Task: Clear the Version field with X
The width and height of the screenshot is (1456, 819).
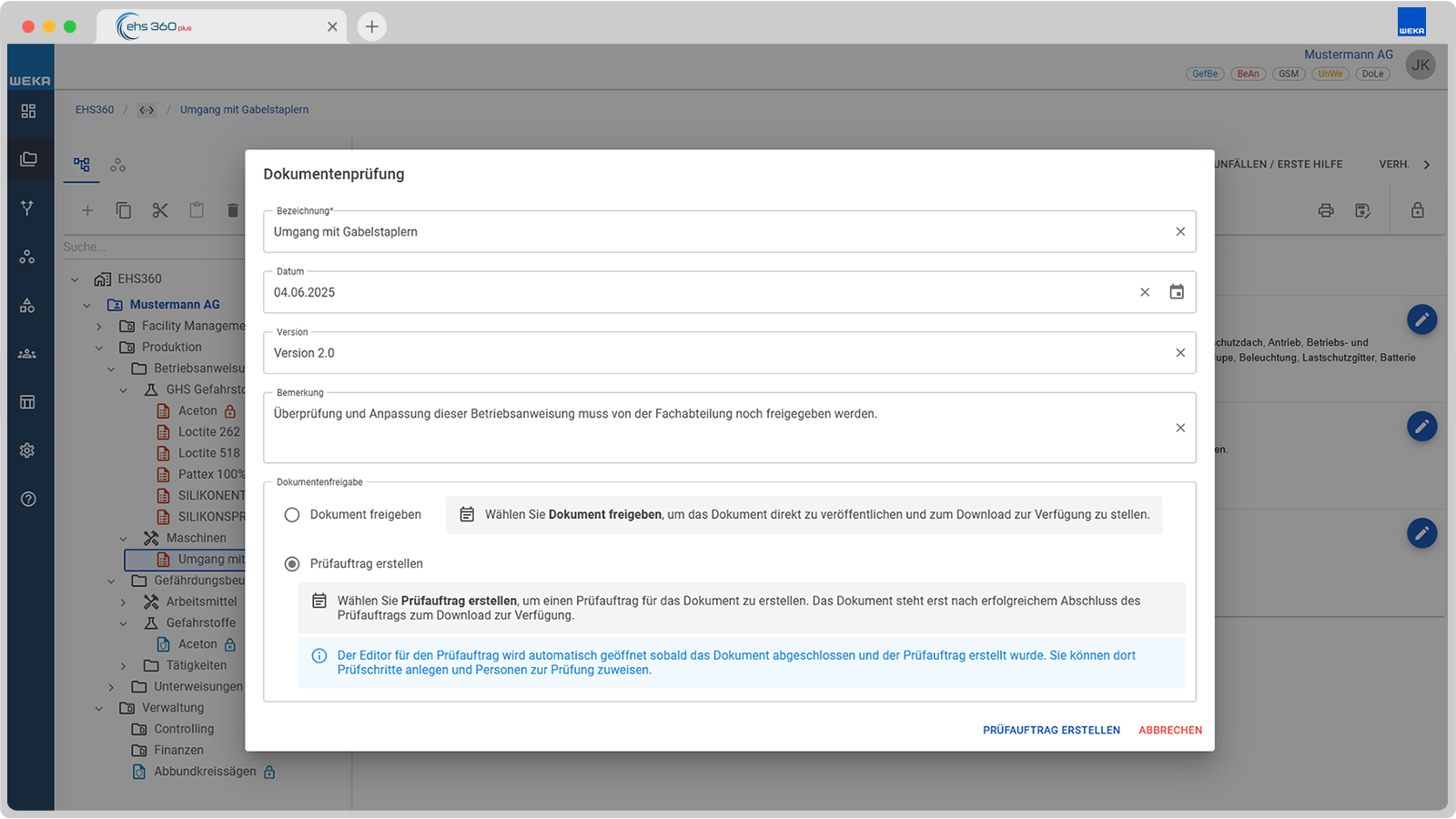Action: click(x=1180, y=353)
